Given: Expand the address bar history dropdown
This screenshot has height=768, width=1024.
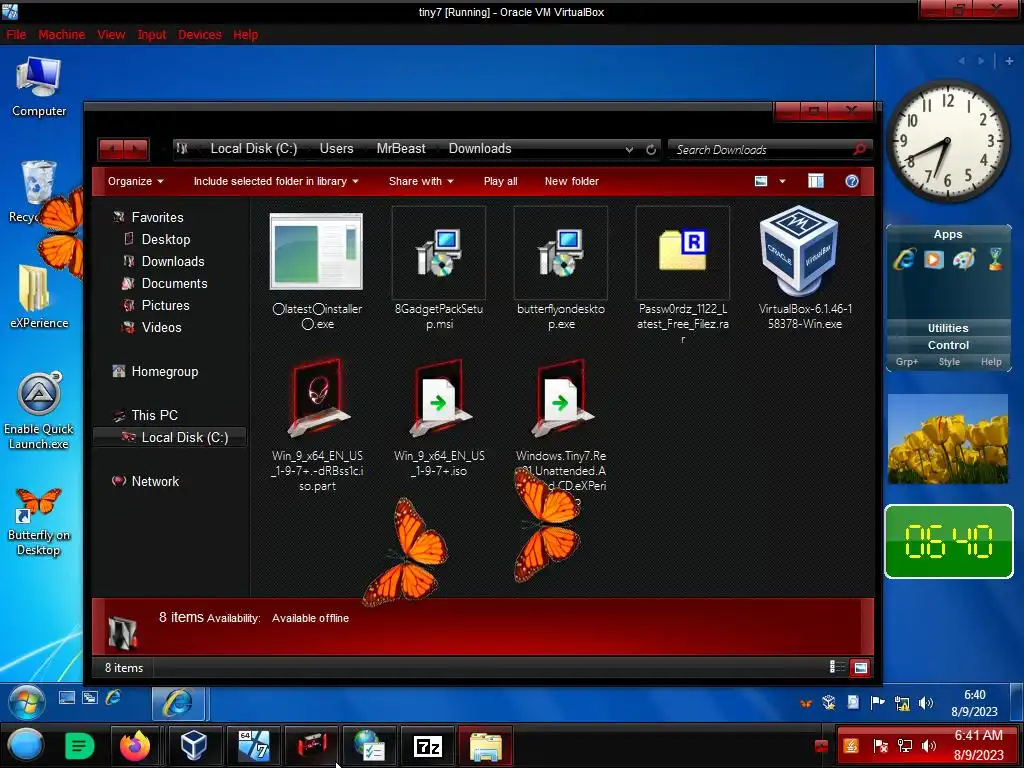Looking at the screenshot, I should [x=629, y=150].
